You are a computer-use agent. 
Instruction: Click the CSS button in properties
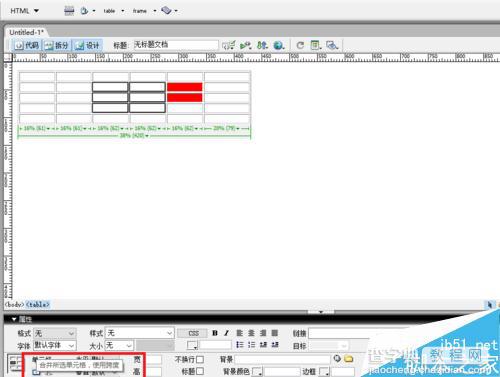click(x=193, y=333)
